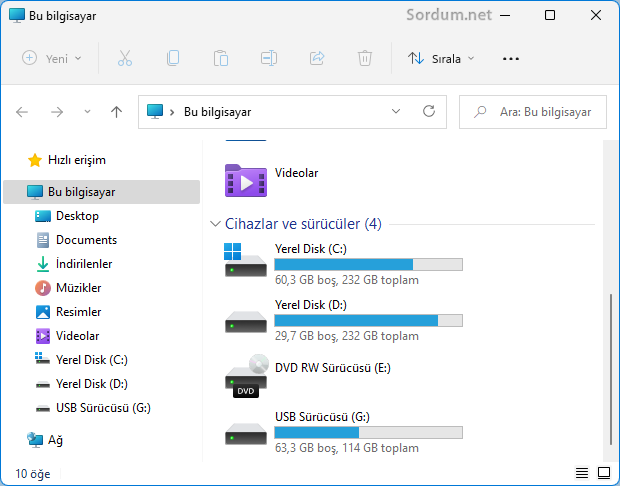Switch to large thumbnails view layout
Image resolution: width=620 pixels, height=486 pixels.
603,473
